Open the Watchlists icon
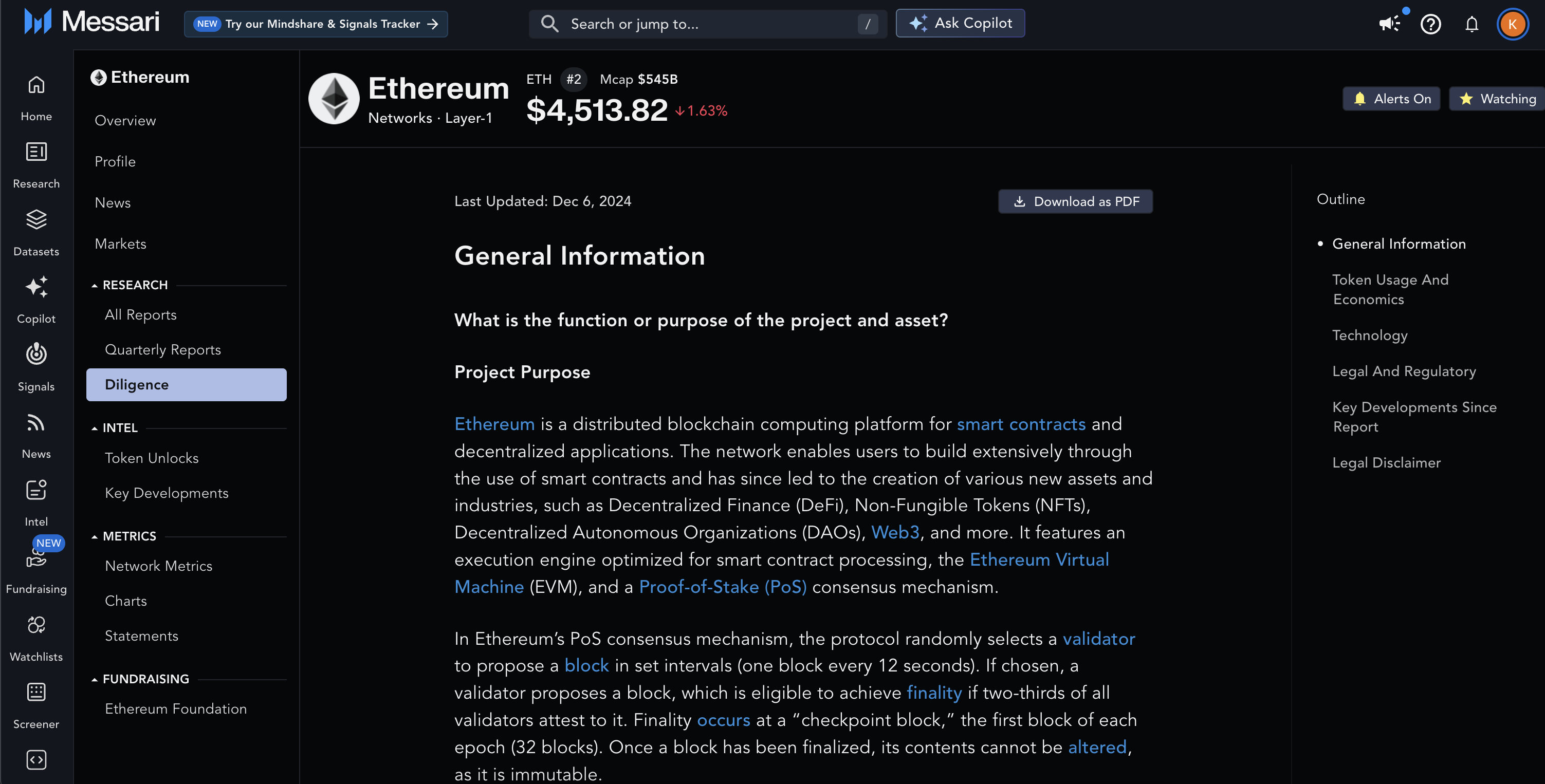 [36, 625]
